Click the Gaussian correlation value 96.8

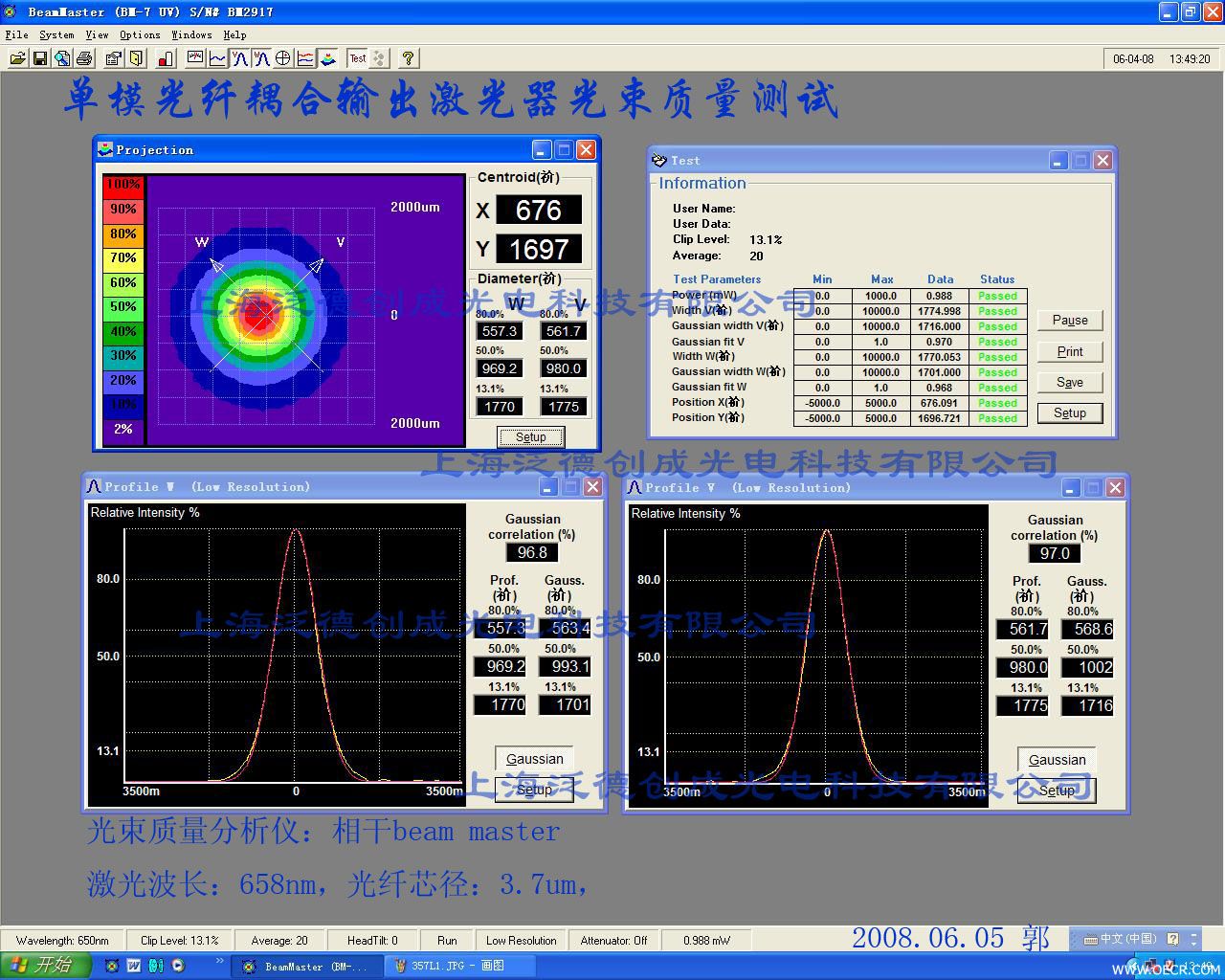(532, 552)
